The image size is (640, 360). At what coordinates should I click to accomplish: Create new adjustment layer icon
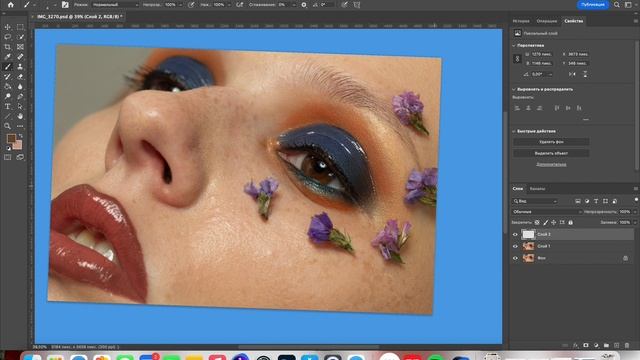pyautogui.click(x=596, y=345)
